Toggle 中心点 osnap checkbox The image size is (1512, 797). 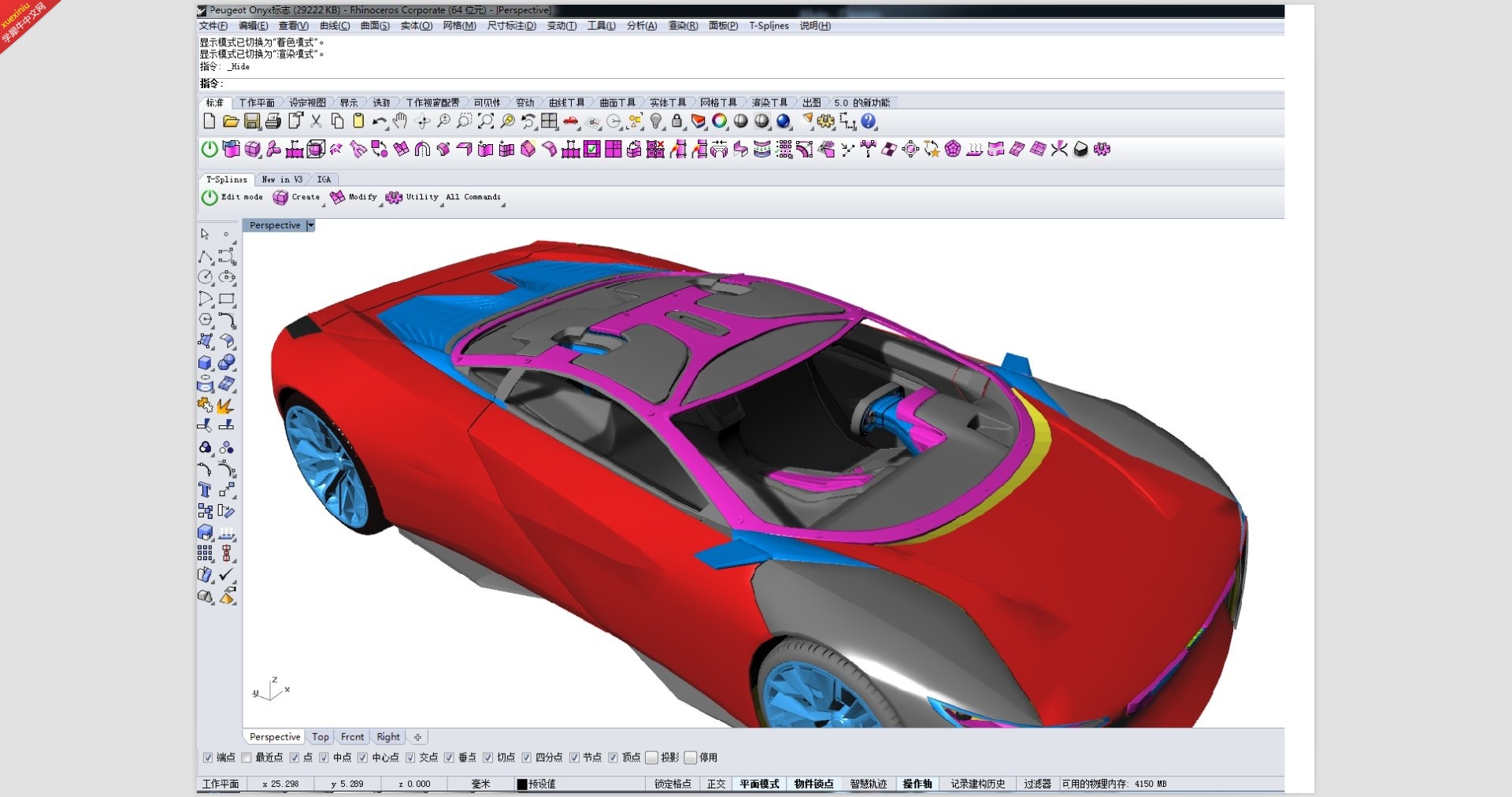[x=362, y=758]
